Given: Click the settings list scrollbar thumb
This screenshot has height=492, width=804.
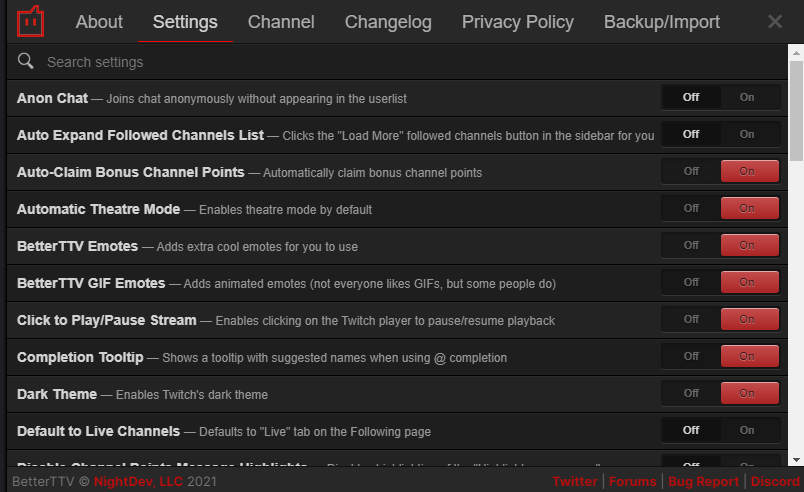Looking at the screenshot, I should click(x=796, y=111).
